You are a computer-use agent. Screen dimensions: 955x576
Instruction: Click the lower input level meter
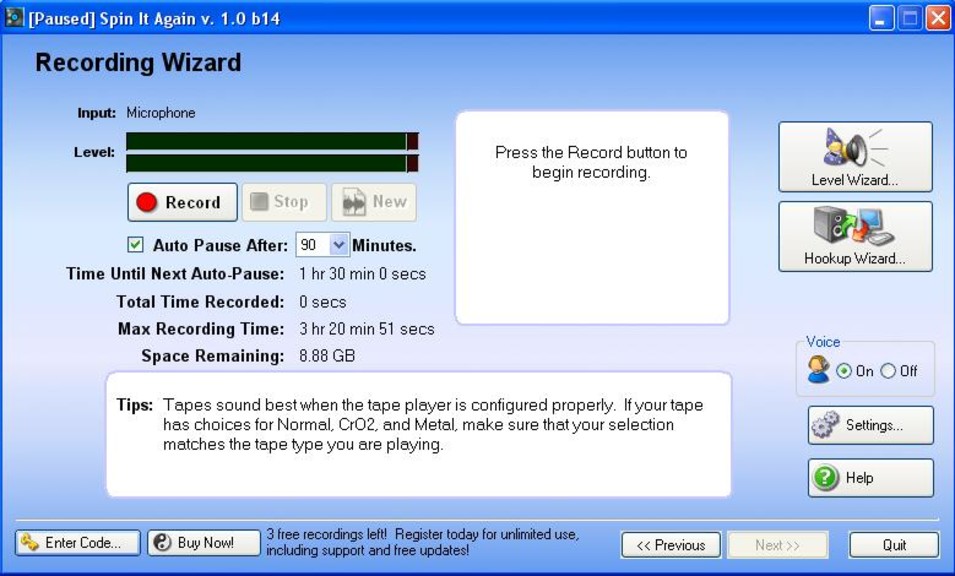[x=272, y=163]
